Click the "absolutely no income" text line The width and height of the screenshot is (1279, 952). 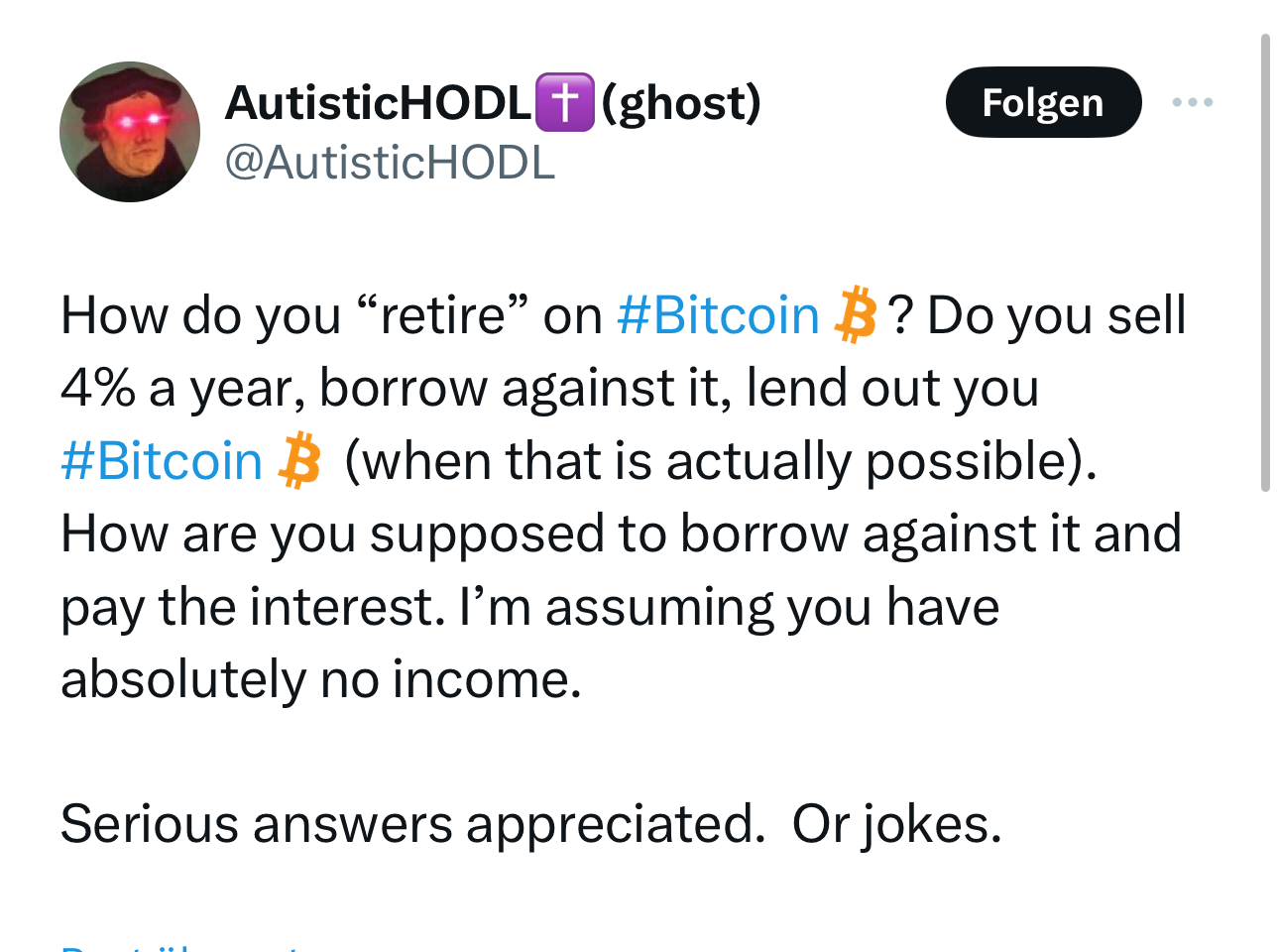tap(320, 679)
